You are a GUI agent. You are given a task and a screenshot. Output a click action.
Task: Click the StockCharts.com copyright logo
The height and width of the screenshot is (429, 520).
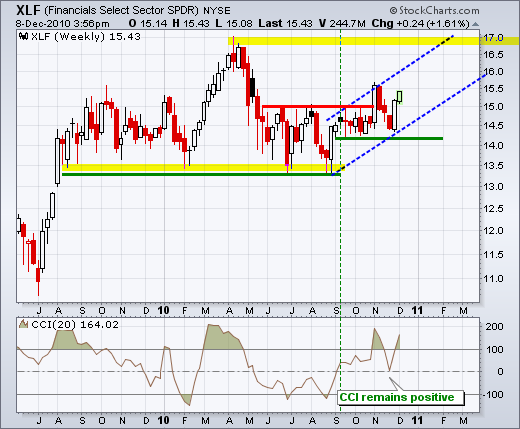click(434, 10)
